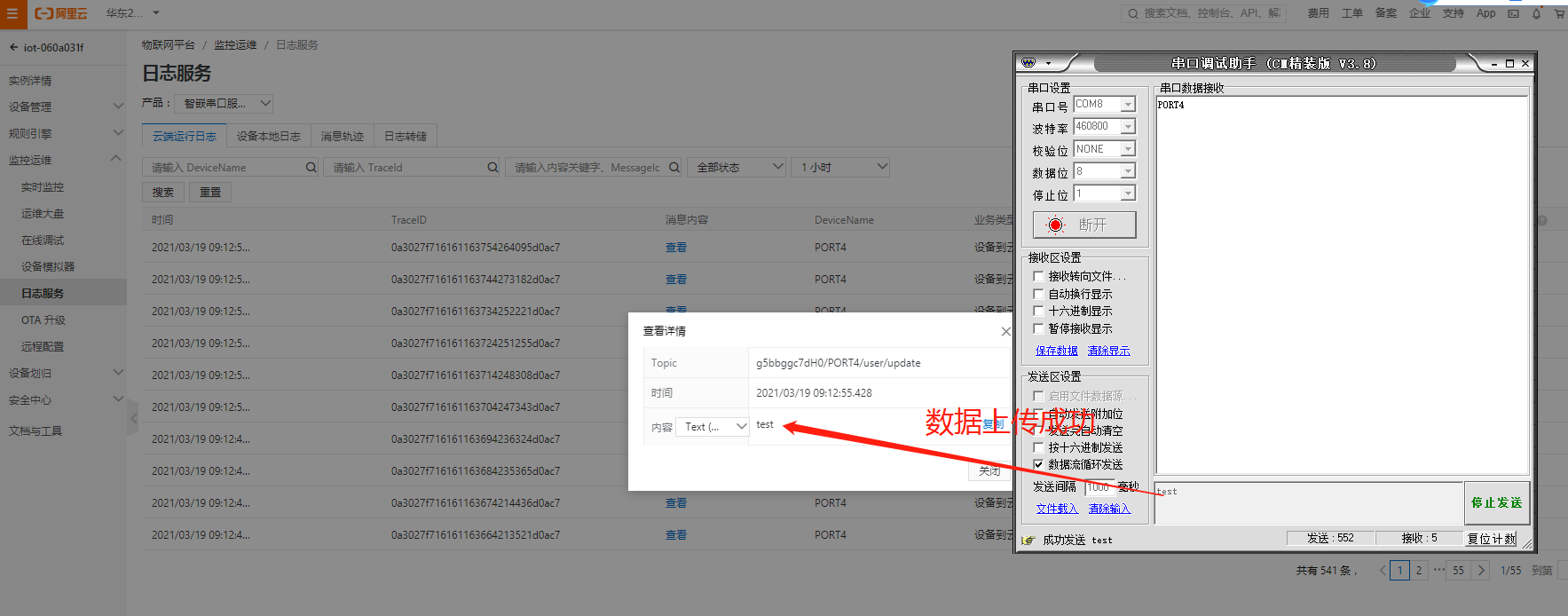Switch to the 设备本地日志 tab
1568x616 pixels.
pos(268,136)
